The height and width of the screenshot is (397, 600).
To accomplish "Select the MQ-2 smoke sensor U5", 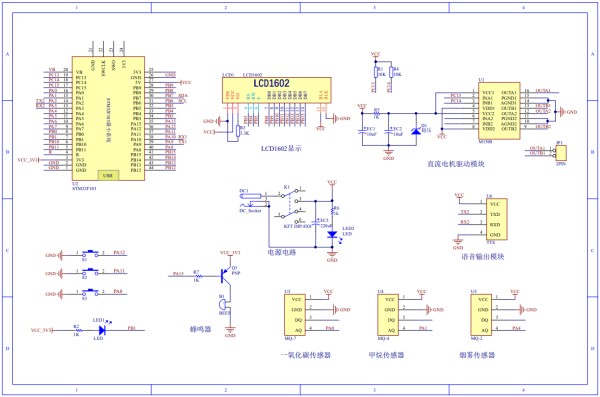I will [x=481, y=315].
